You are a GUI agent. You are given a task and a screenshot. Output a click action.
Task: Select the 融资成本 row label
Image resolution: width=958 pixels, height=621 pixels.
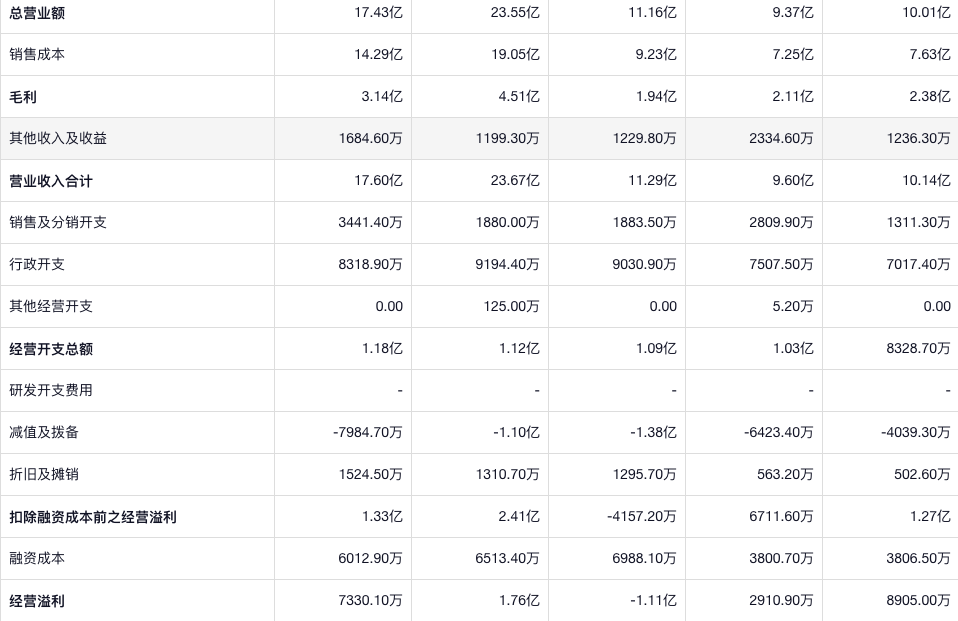pyautogui.click(x=38, y=558)
